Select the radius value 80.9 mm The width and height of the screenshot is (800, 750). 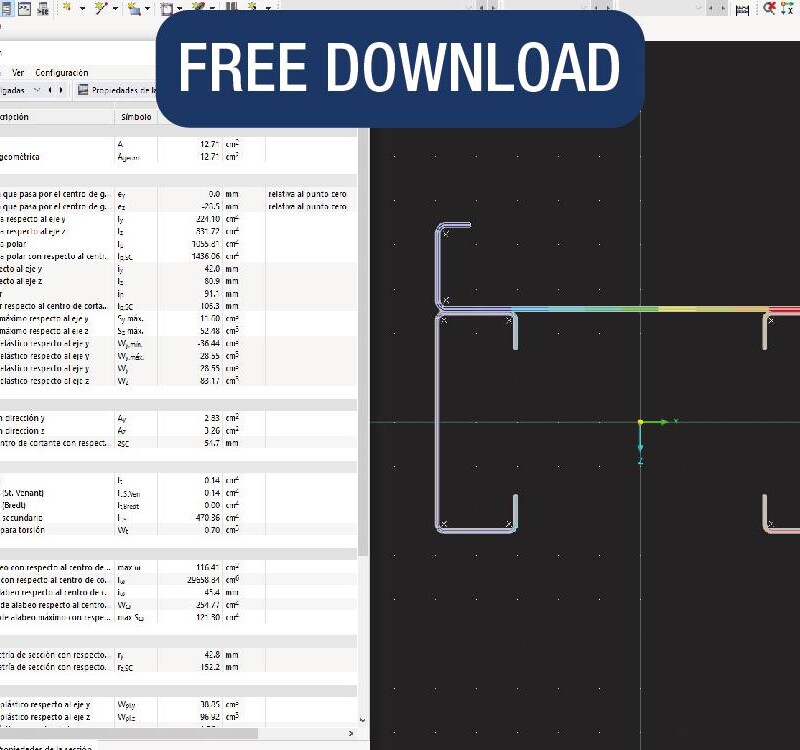click(x=212, y=281)
